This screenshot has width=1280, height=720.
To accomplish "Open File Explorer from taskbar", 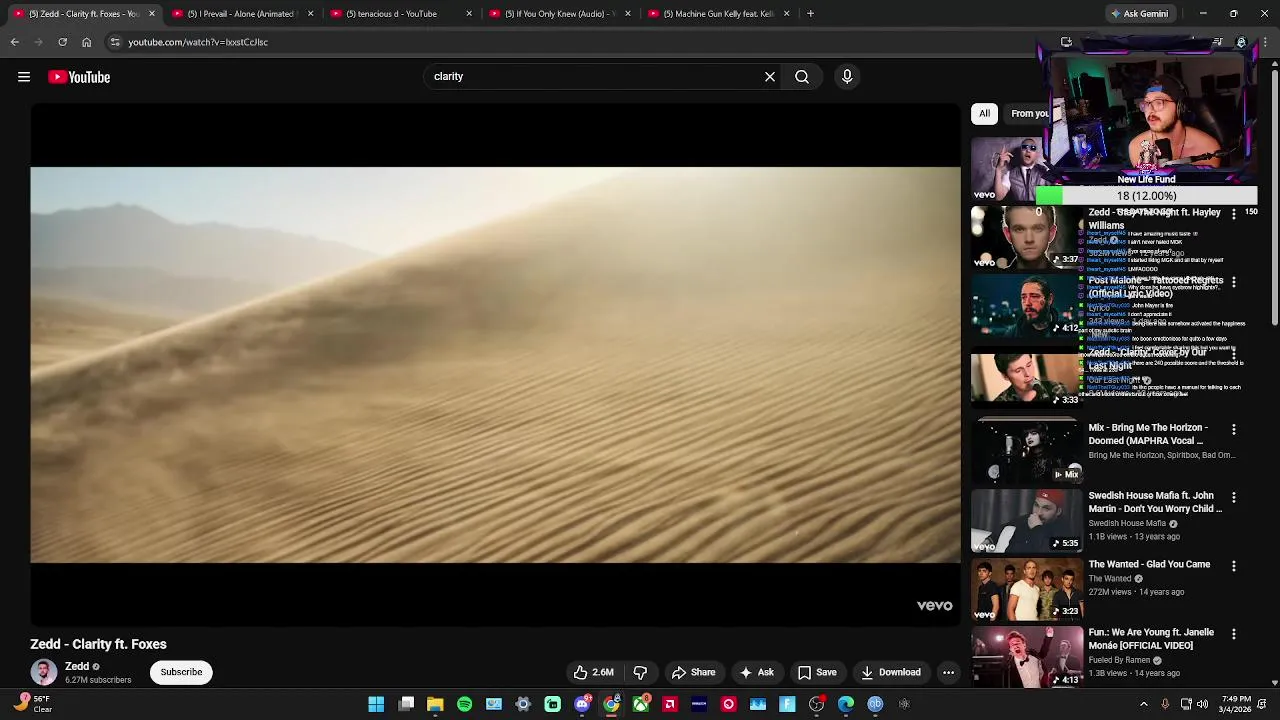I will pyautogui.click(x=435, y=704).
